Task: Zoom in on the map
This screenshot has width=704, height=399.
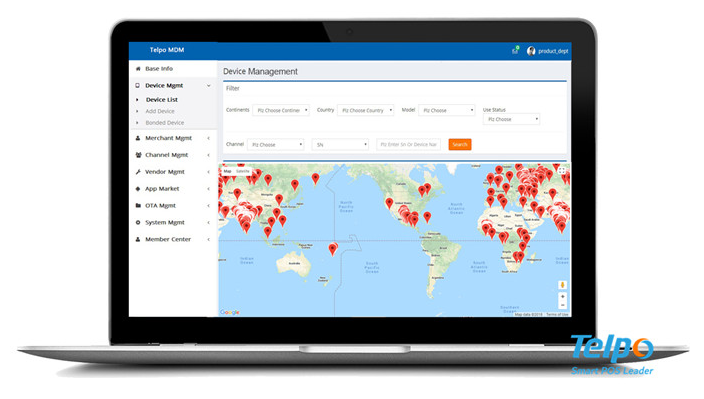Action: 563,297
